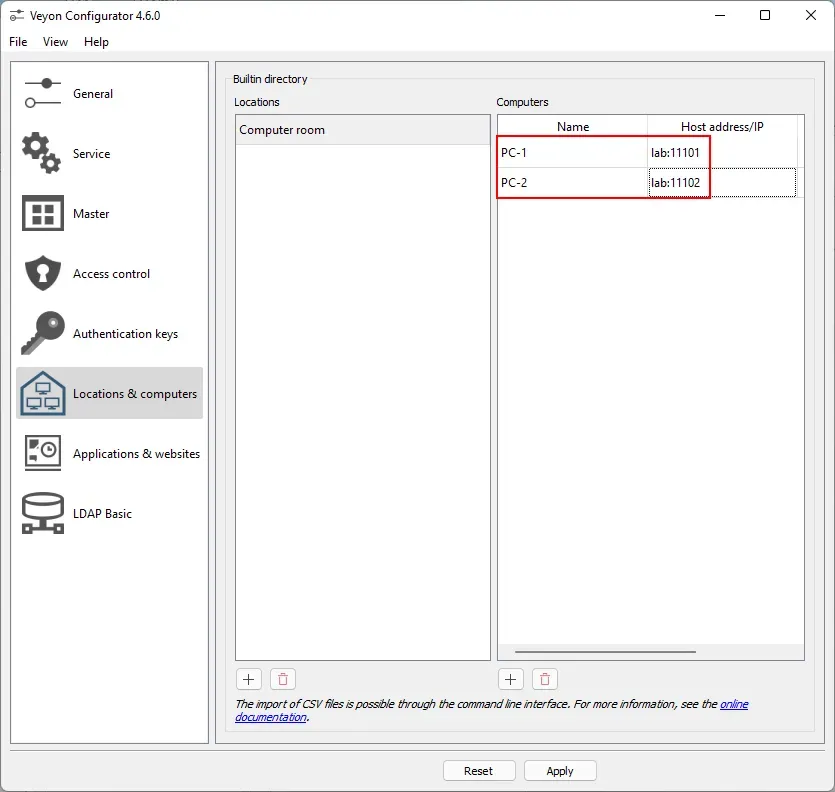Add a new location with plus button
The width and height of the screenshot is (835, 792).
[x=249, y=679]
